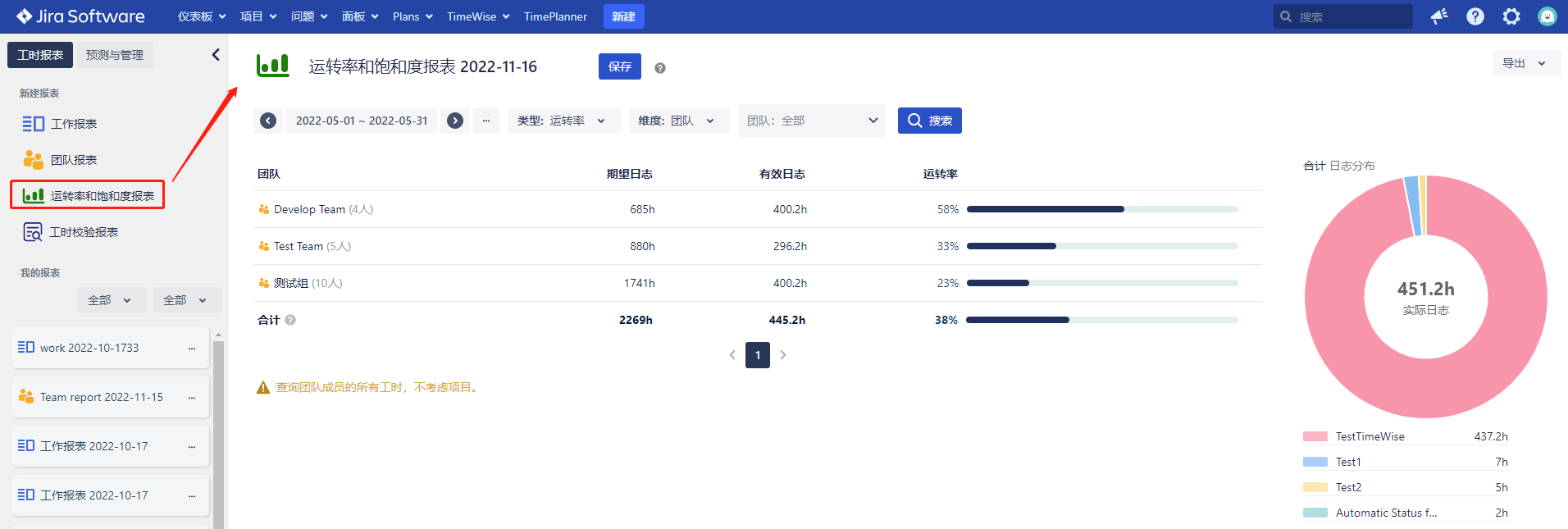The image size is (1568, 529).
Task: Collapse the left sidebar with chevron icon
Action: (x=216, y=55)
